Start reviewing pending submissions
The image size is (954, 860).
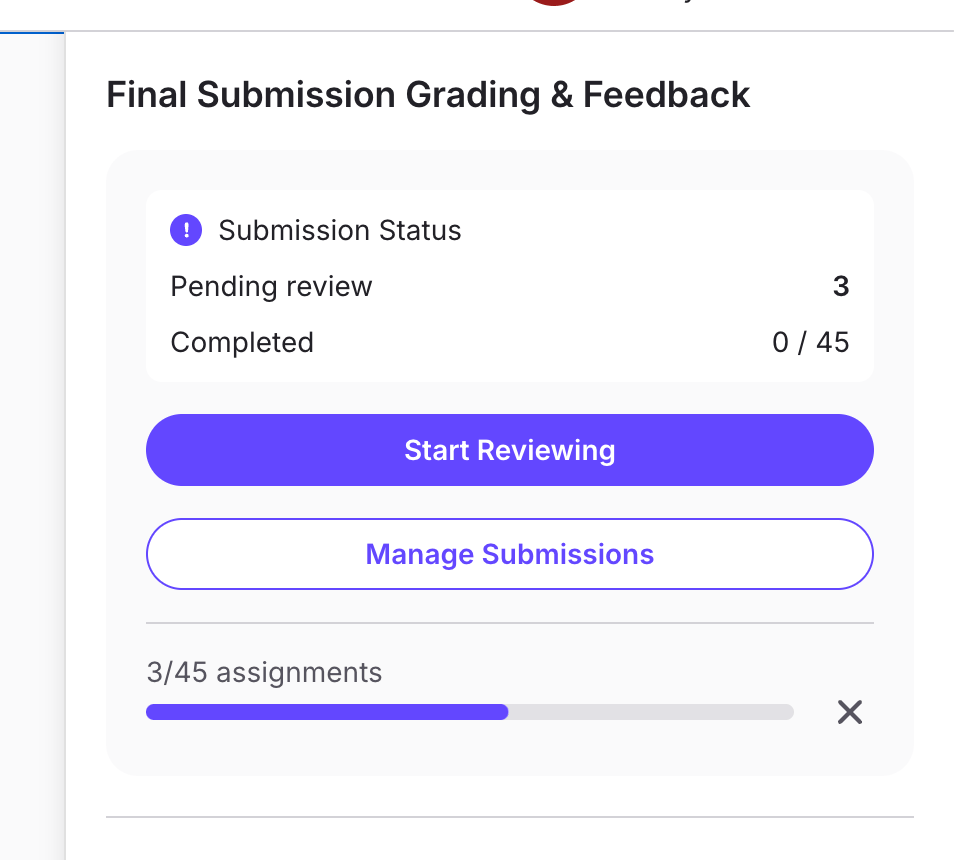510,450
